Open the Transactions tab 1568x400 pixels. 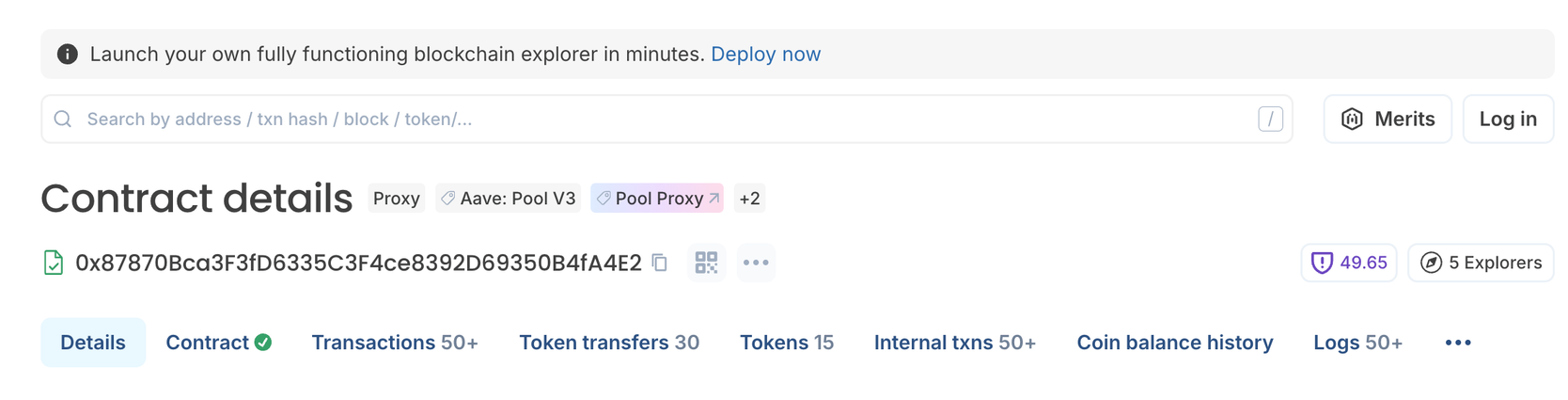click(395, 343)
